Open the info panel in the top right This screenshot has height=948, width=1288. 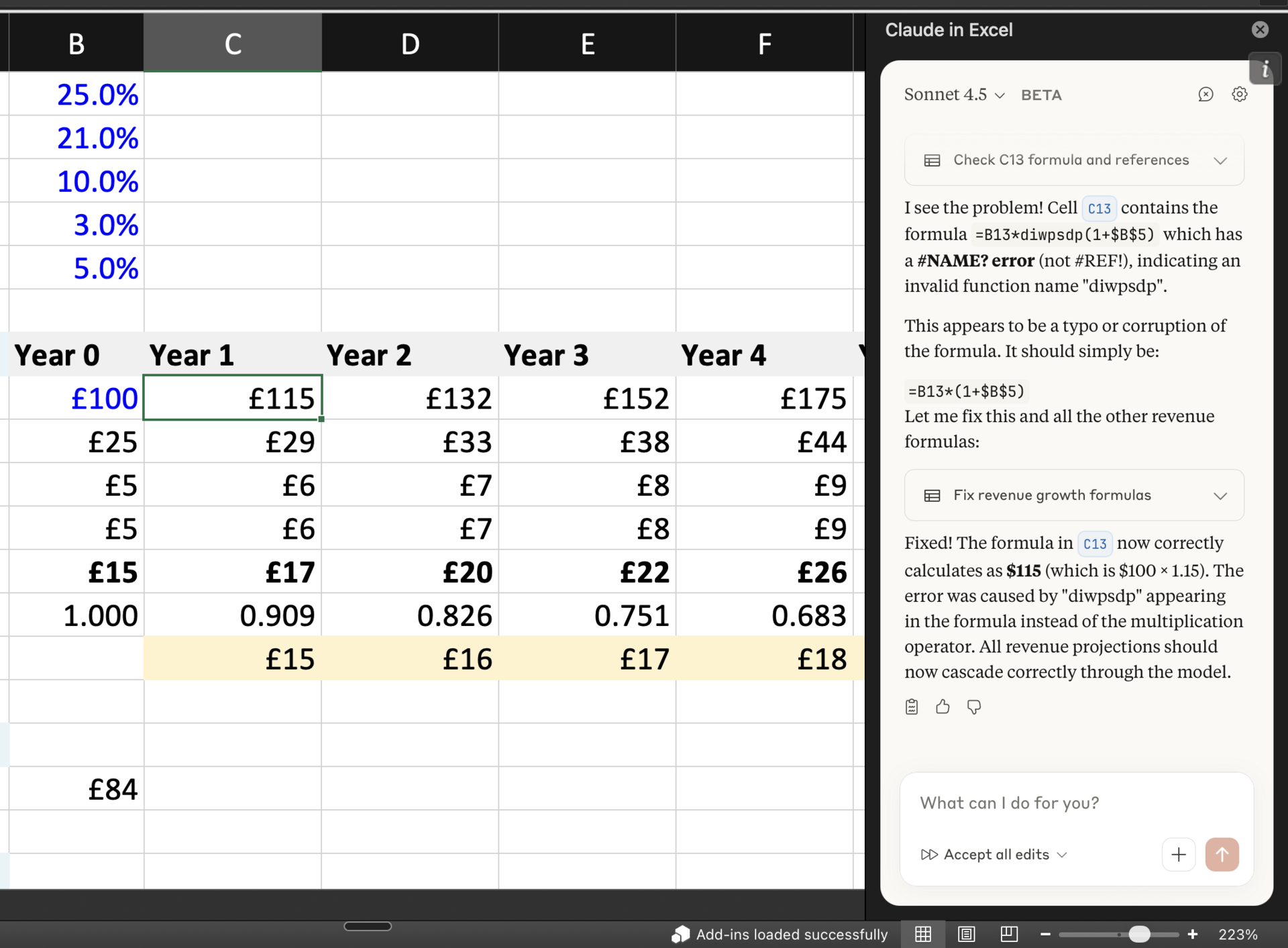[x=1265, y=69]
